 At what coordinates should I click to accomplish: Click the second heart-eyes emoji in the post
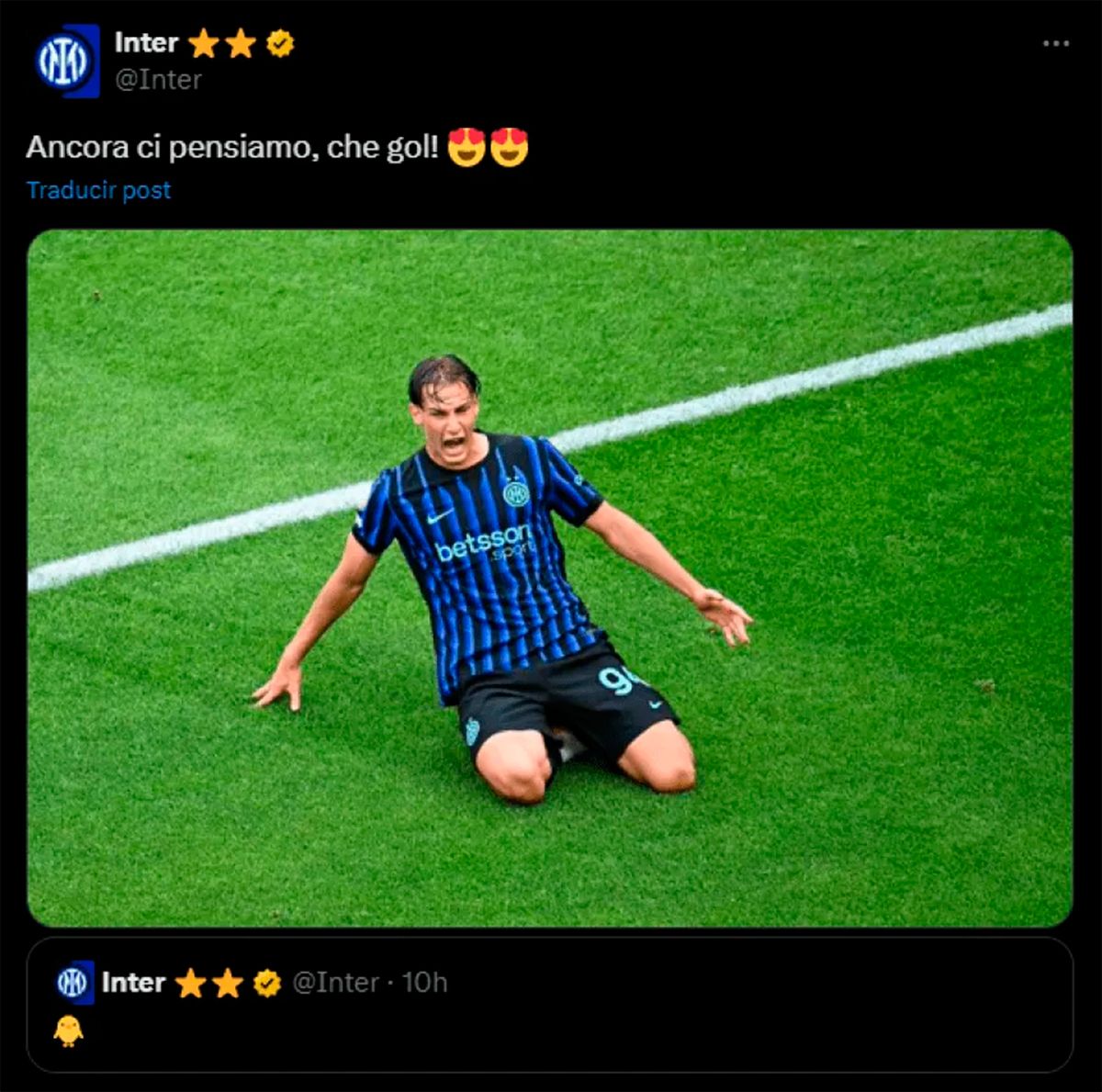click(509, 147)
